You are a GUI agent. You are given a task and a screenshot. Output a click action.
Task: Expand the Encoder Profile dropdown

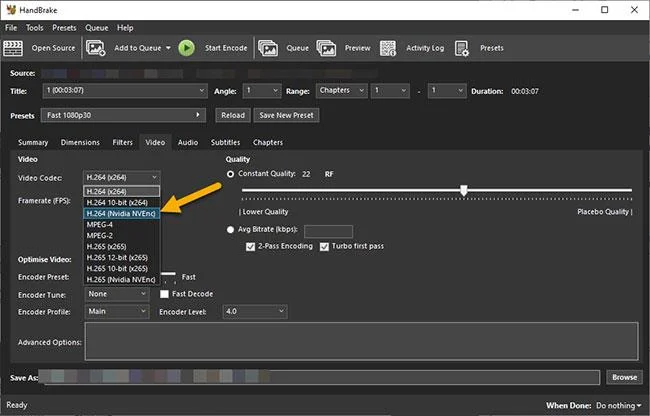tap(117, 312)
